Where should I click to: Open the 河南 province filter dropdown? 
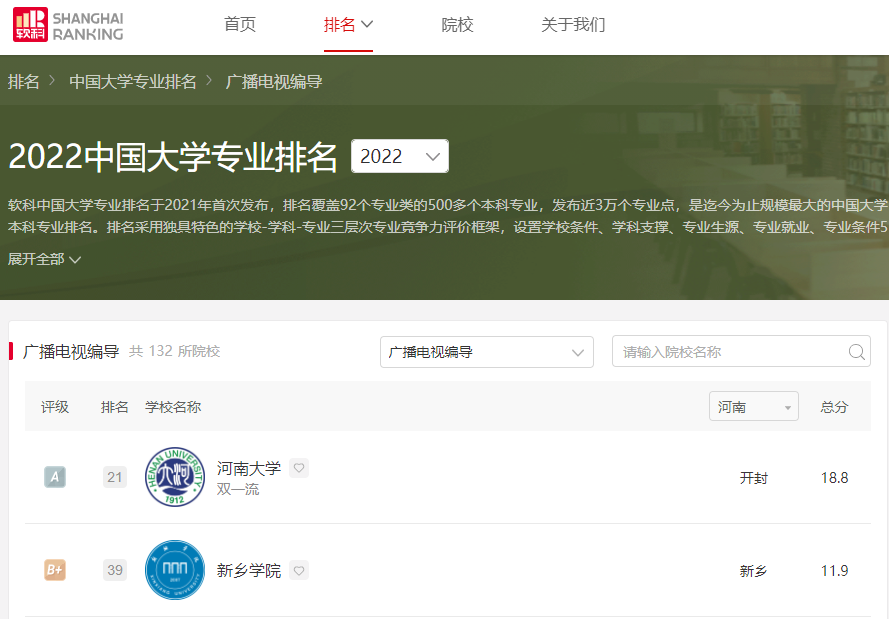click(x=753, y=406)
